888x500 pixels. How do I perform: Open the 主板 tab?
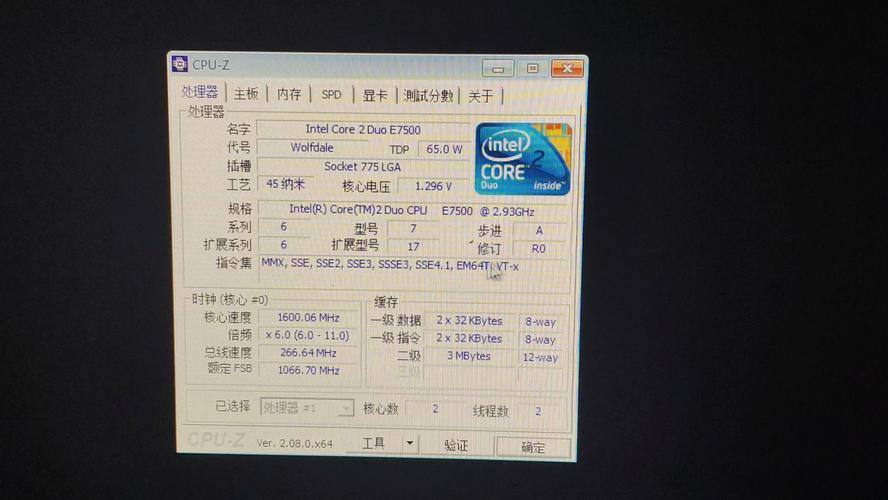tap(246, 93)
